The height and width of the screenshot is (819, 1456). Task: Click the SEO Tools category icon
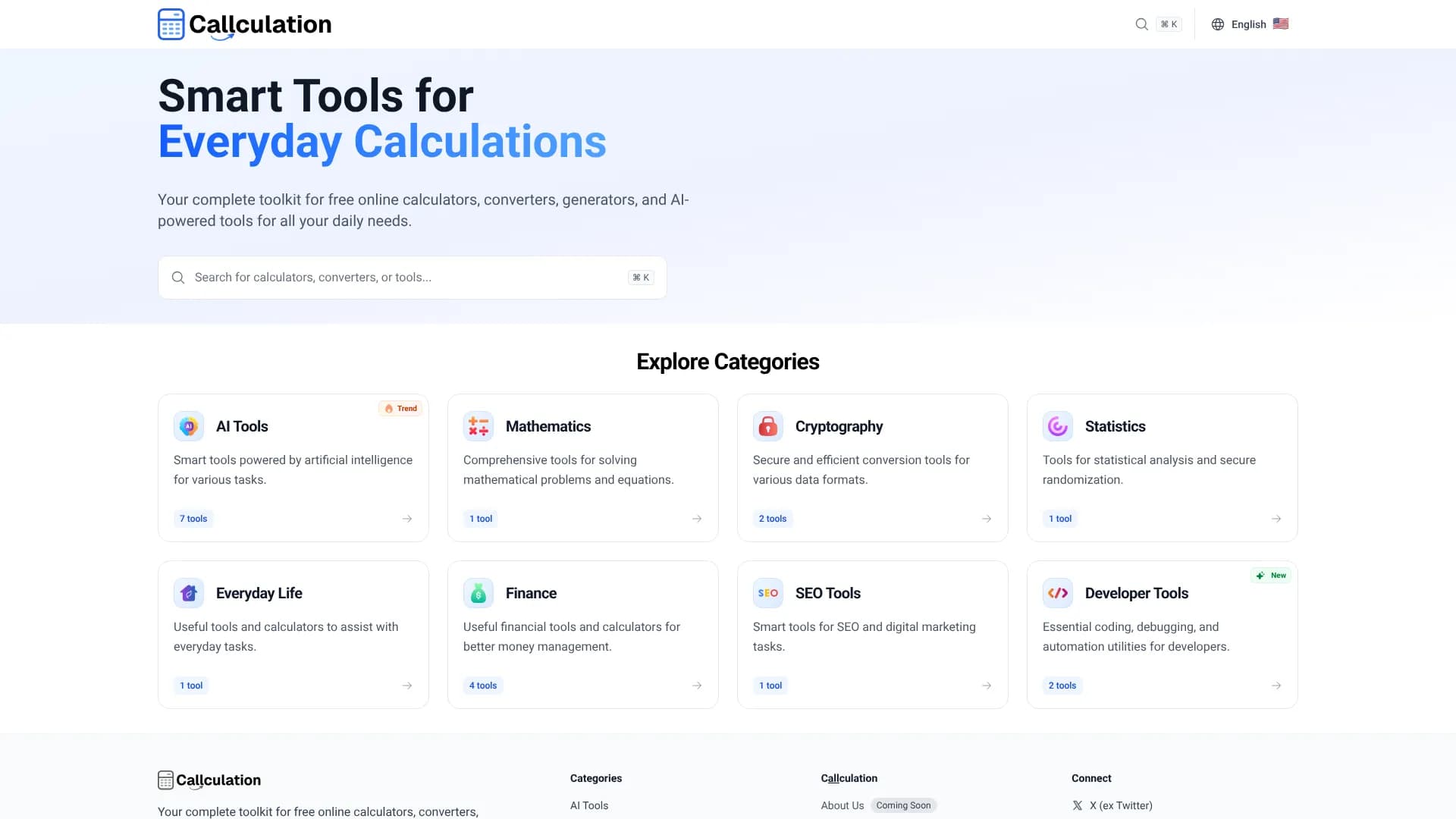[768, 593]
